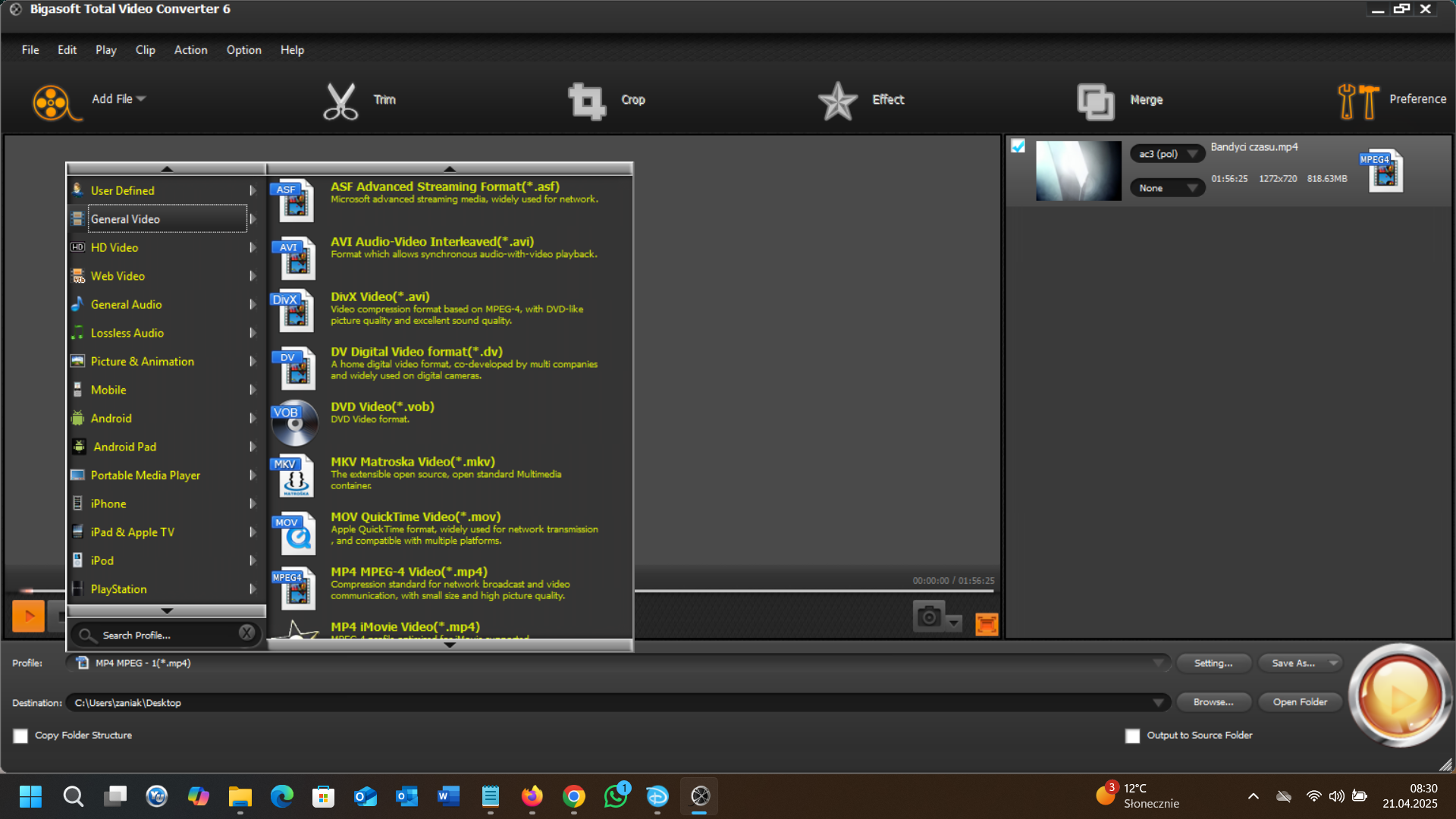Open the Trim scissors tool
The image size is (1456, 819).
340,101
